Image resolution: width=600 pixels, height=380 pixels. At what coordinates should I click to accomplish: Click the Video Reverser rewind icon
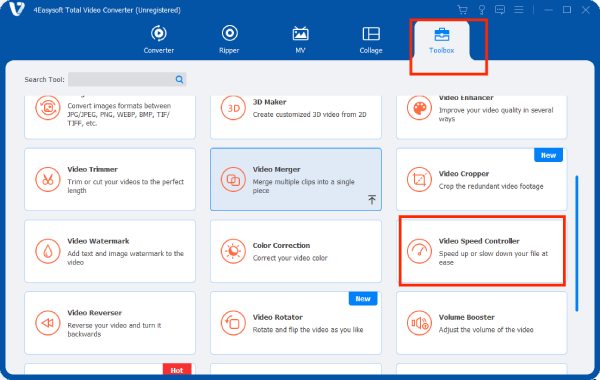[48, 323]
